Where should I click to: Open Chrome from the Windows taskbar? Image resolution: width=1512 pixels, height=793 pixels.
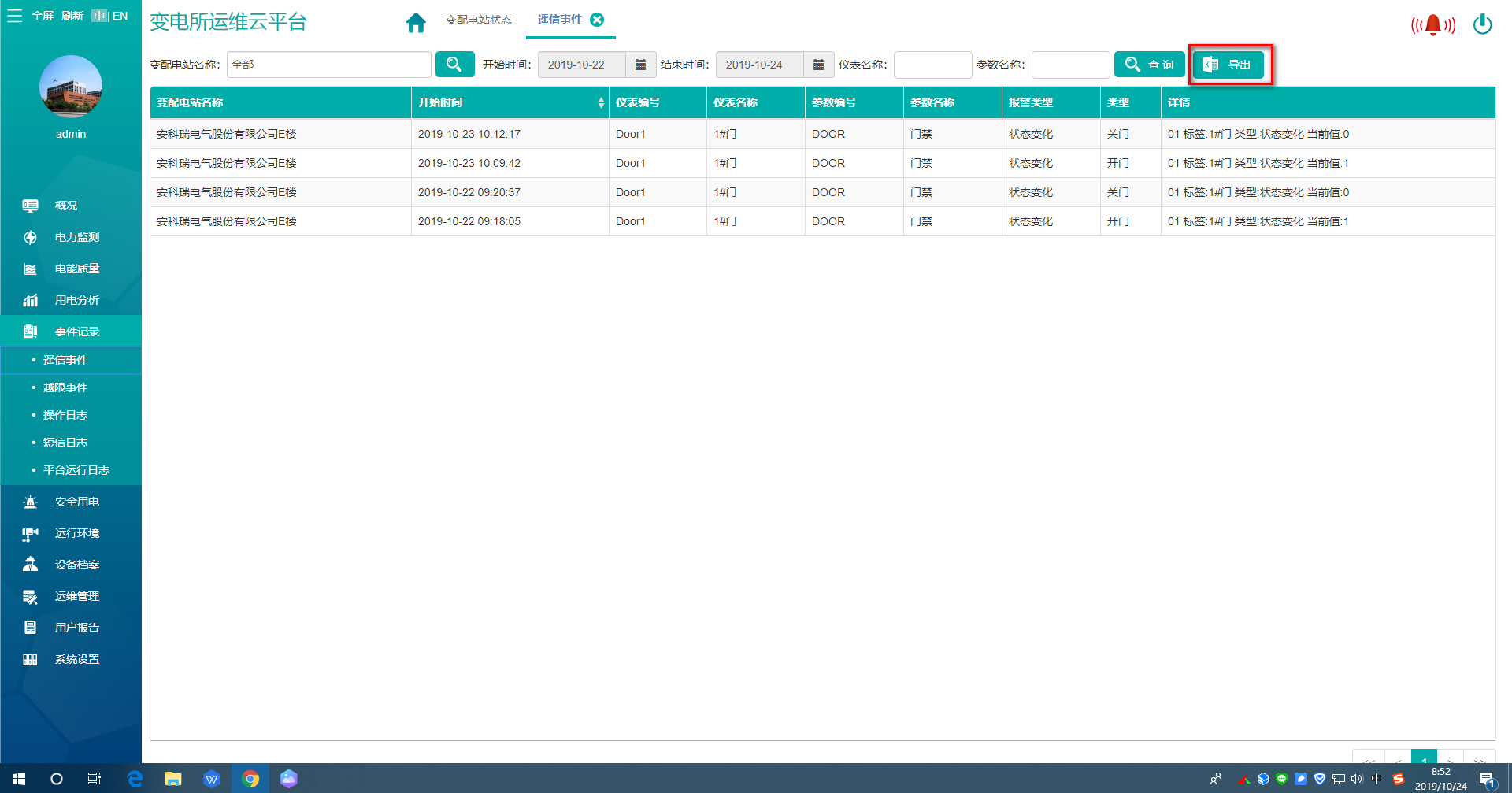(x=250, y=779)
